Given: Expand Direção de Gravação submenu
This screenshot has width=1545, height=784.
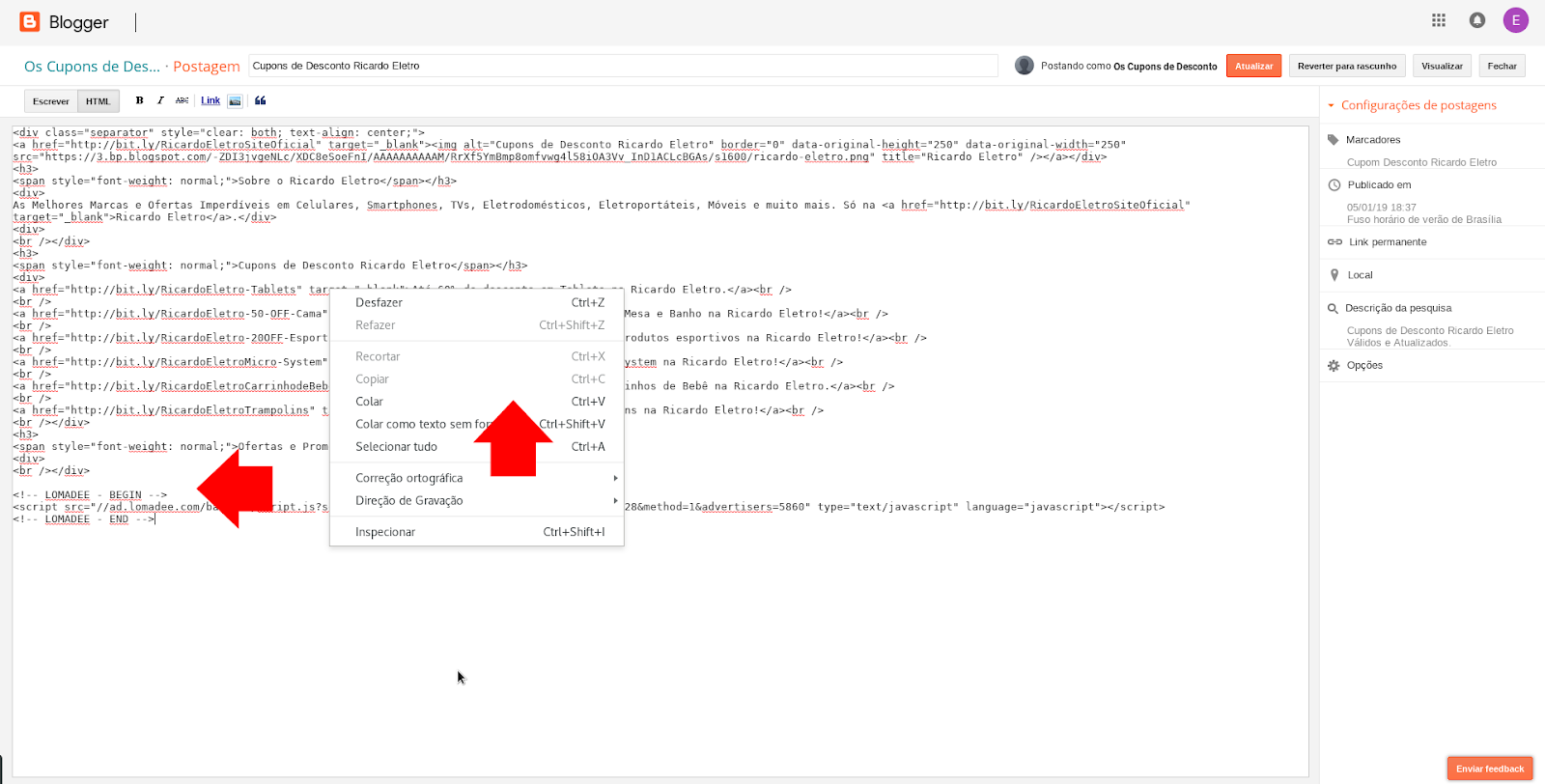Looking at the screenshot, I should point(477,500).
